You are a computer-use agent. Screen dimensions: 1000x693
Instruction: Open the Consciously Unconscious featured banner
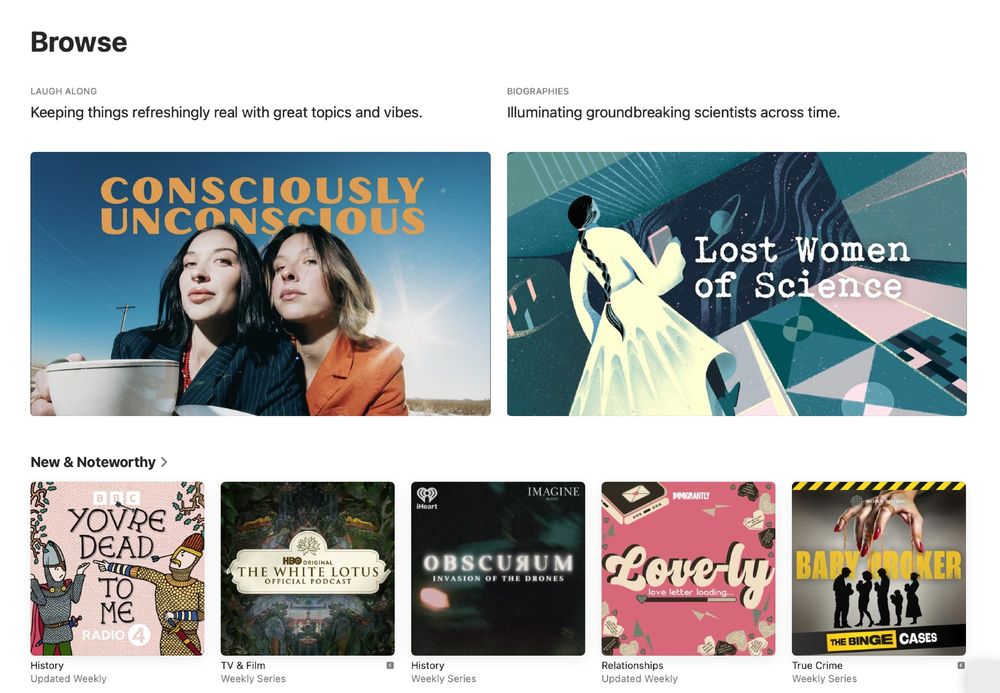[x=260, y=284]
